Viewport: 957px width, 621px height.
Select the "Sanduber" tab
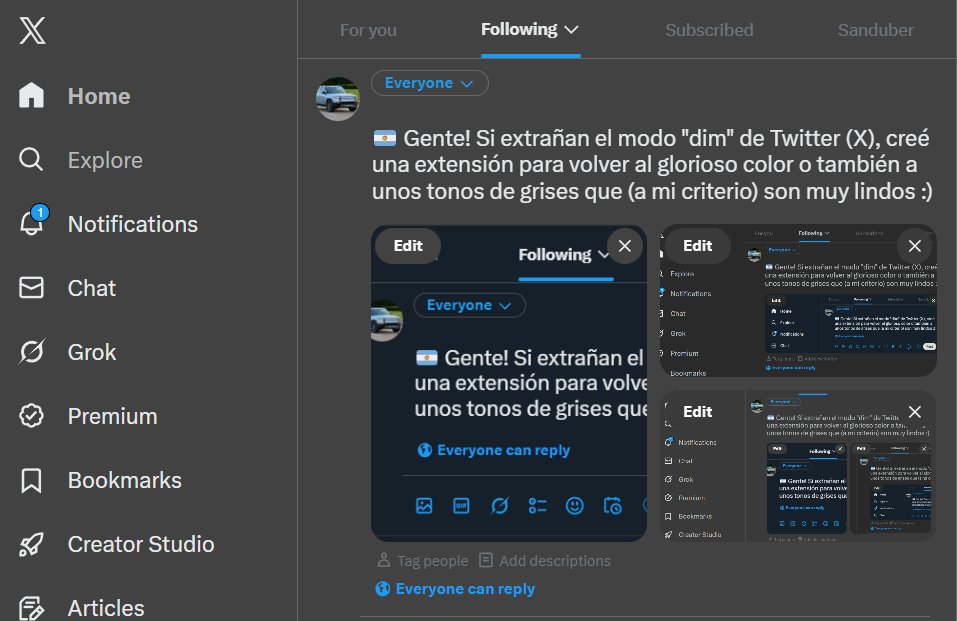click(x=875, y=29)
